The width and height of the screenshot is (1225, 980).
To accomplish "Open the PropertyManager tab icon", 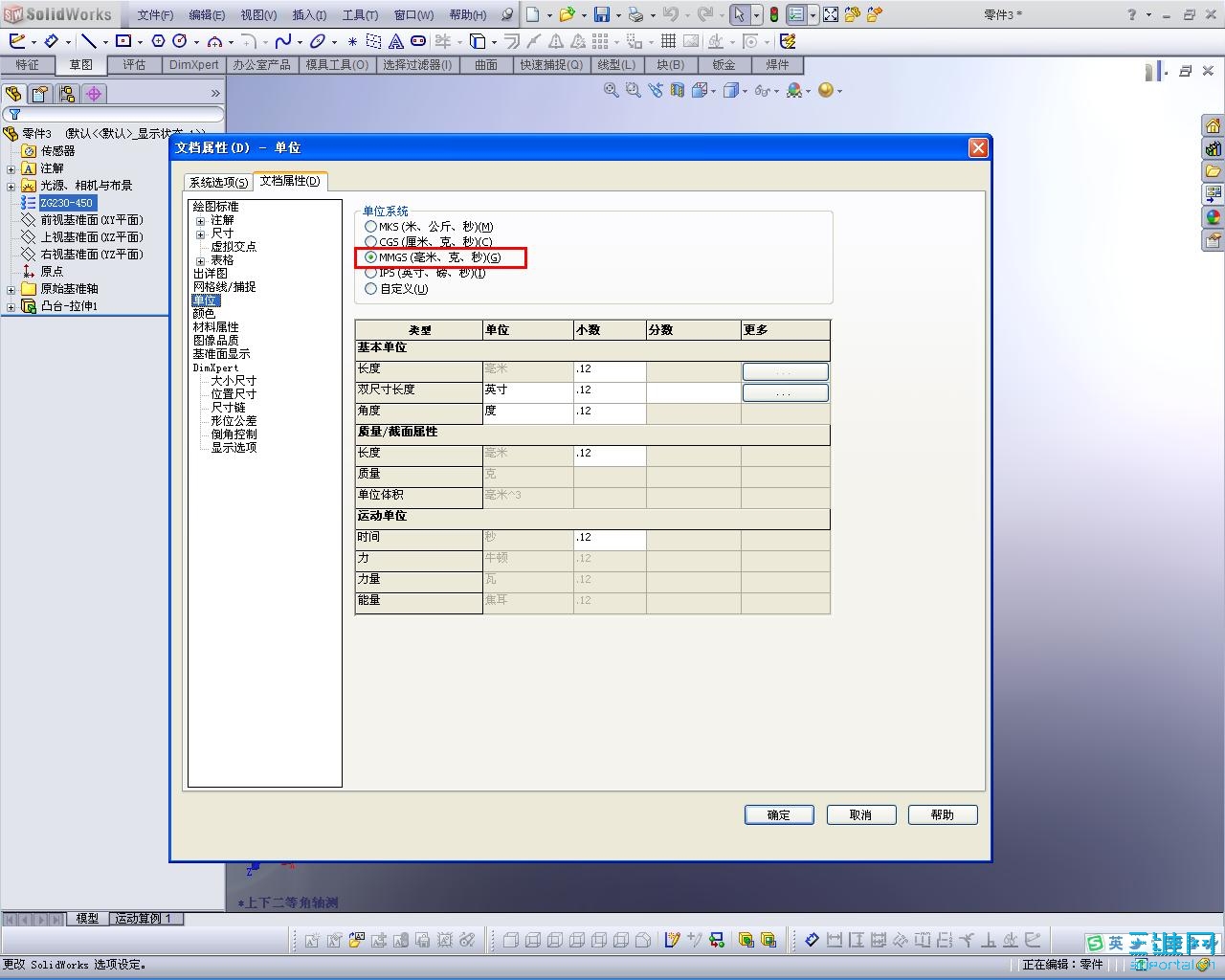I will point(39,93).
